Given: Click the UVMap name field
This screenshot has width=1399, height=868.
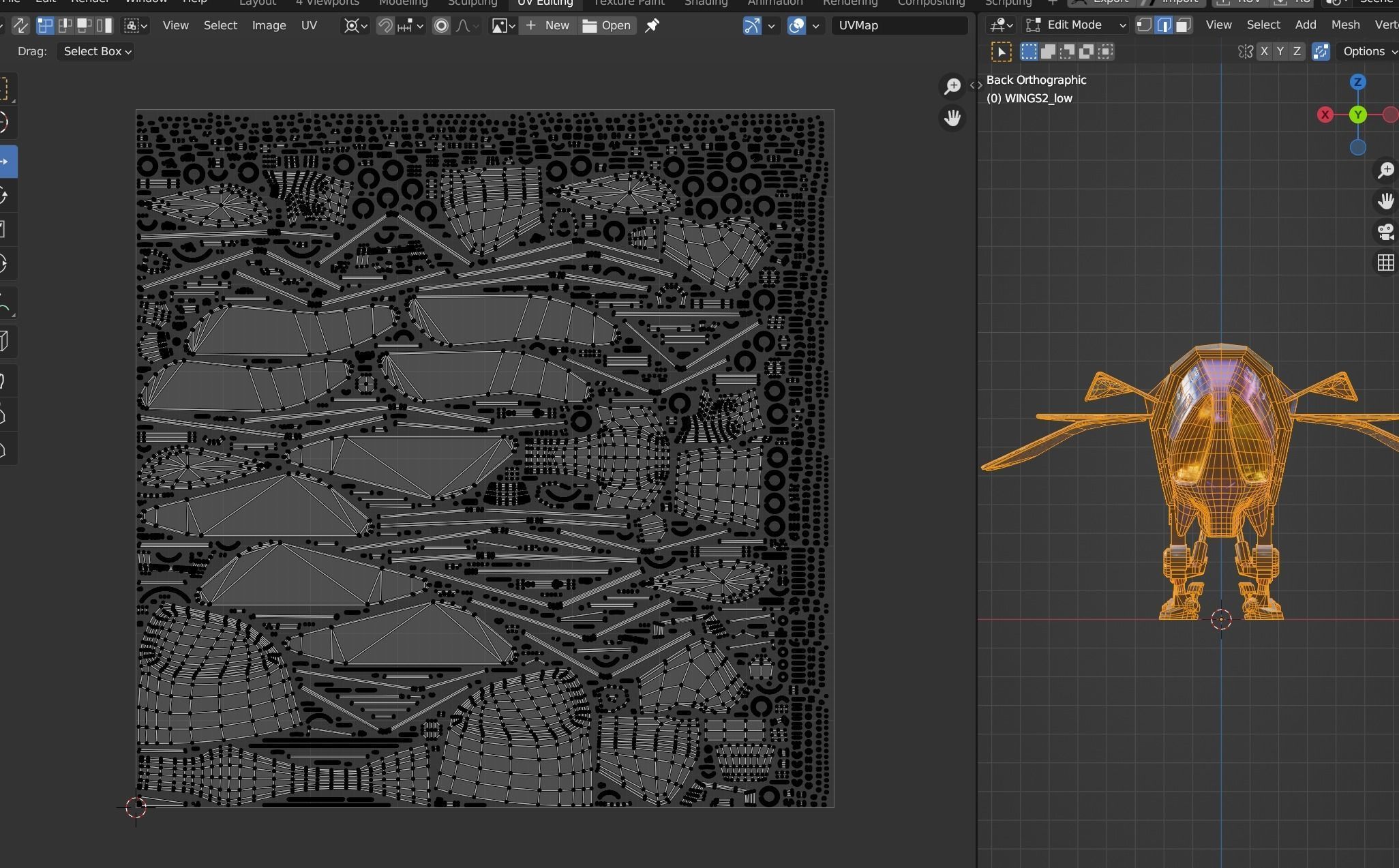Looking at the screenshot, I should (899, 25).
